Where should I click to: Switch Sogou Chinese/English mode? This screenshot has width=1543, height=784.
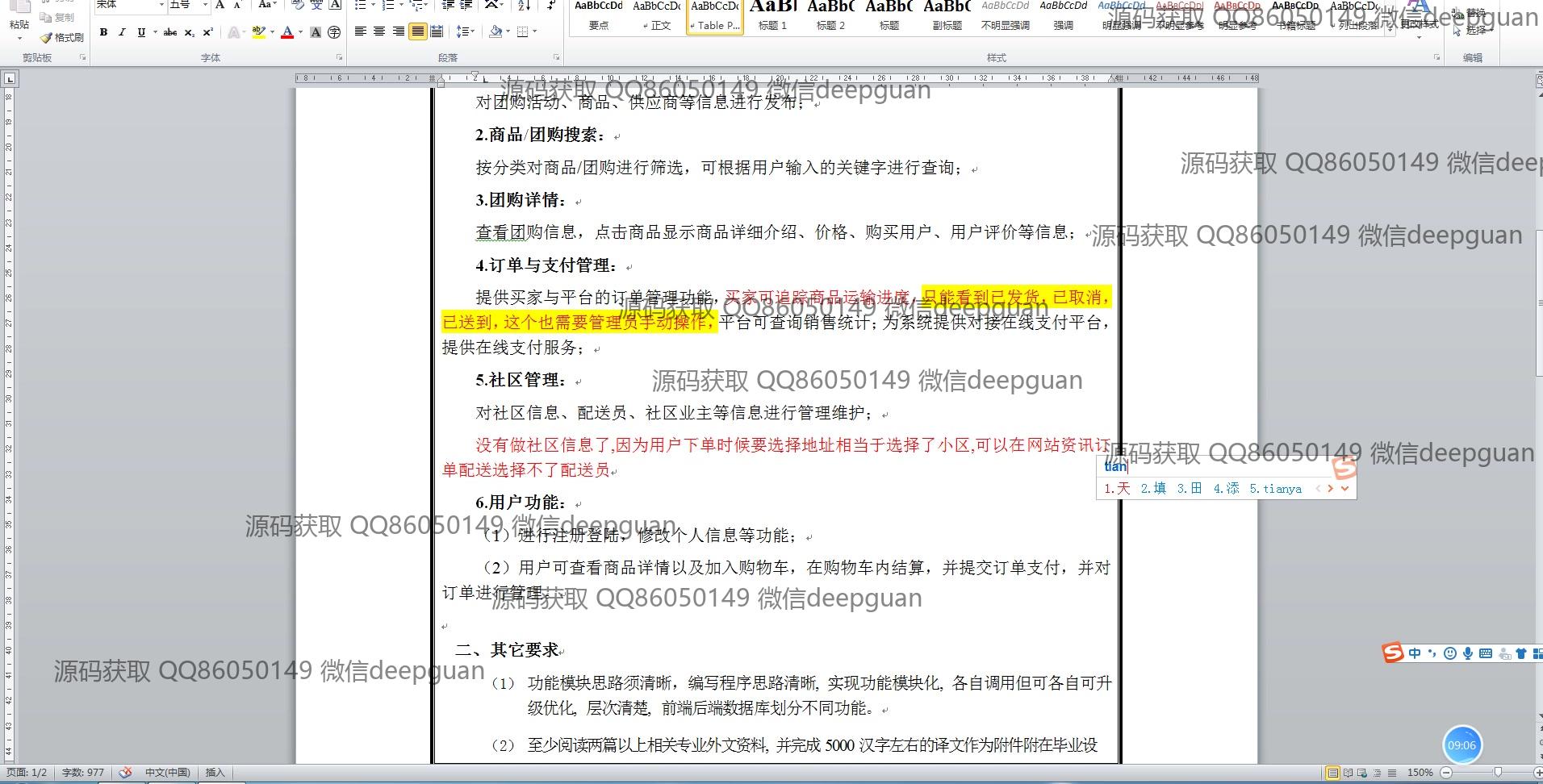pos(1415,653)
